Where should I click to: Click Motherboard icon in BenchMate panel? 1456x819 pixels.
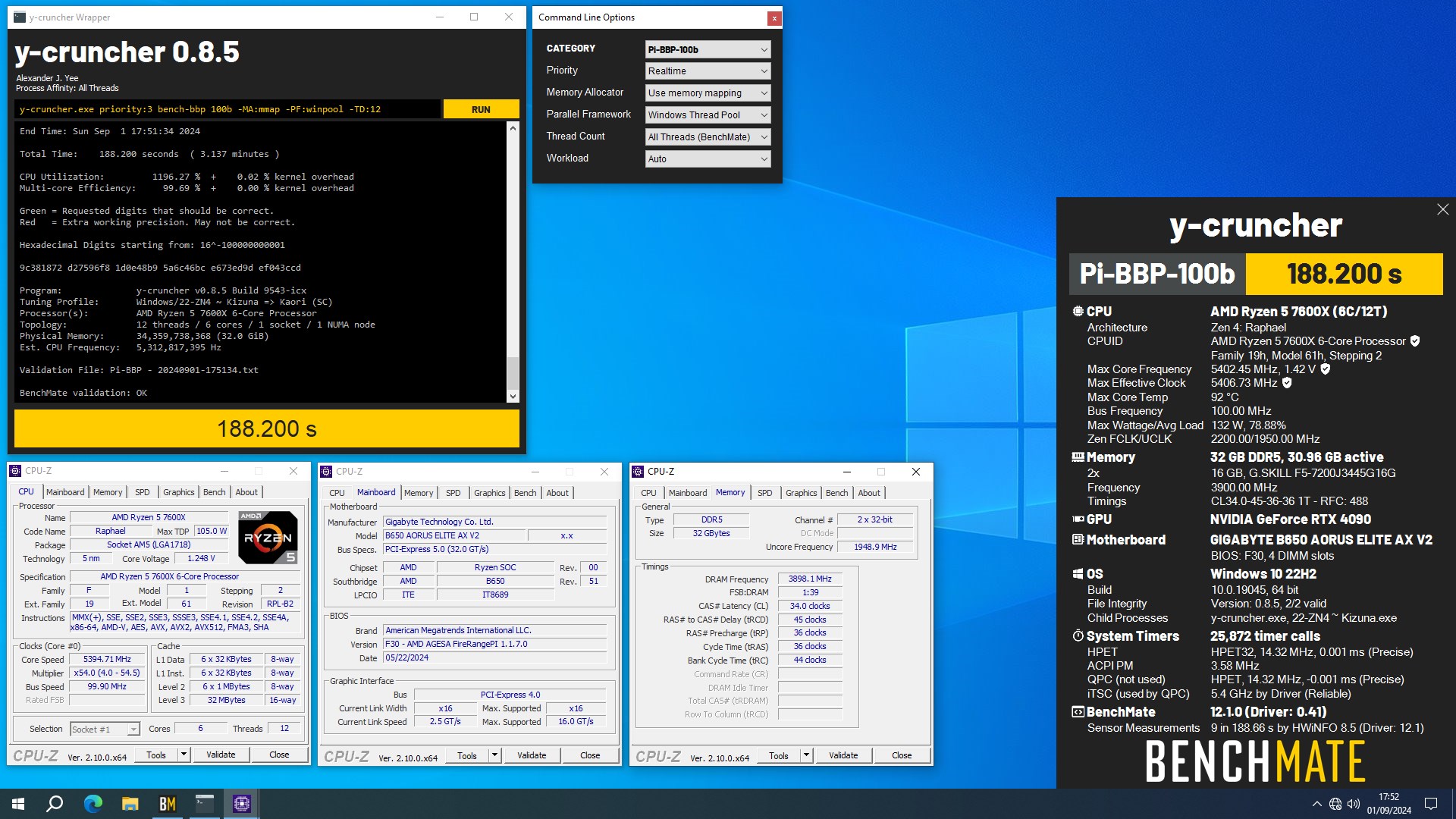1078,540
